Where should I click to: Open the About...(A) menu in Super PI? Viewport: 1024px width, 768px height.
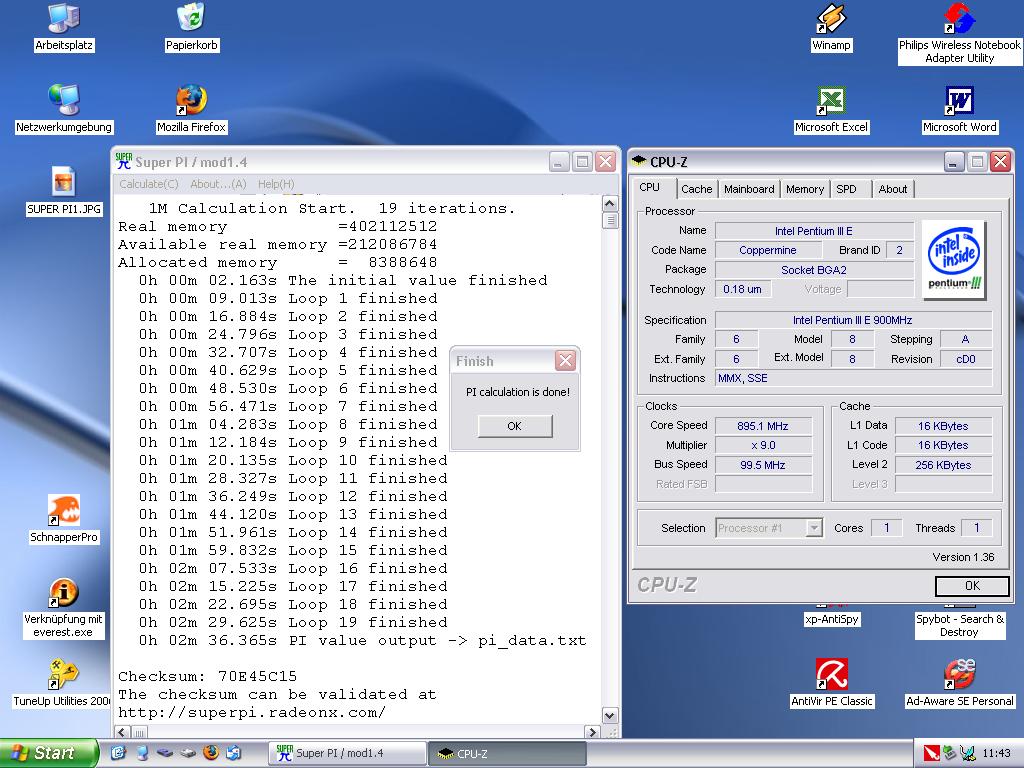pyautogui.click(x=218, y=184)
